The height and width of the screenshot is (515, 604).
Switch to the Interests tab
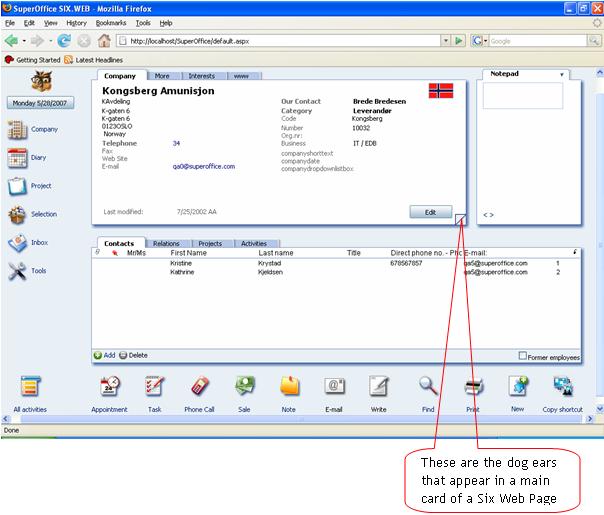point(201,76)
